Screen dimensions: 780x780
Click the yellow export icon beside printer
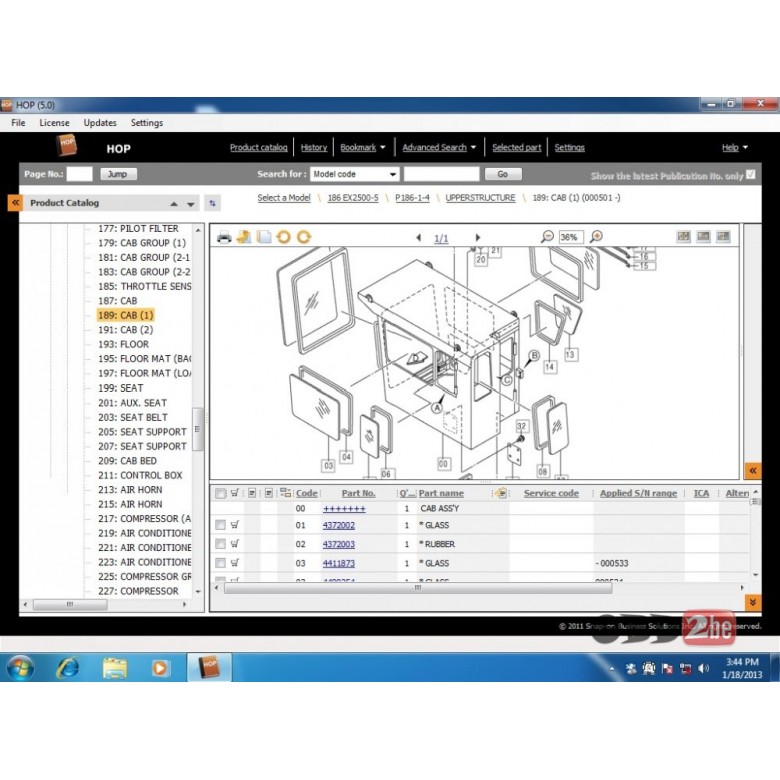[x=244, y=237]
